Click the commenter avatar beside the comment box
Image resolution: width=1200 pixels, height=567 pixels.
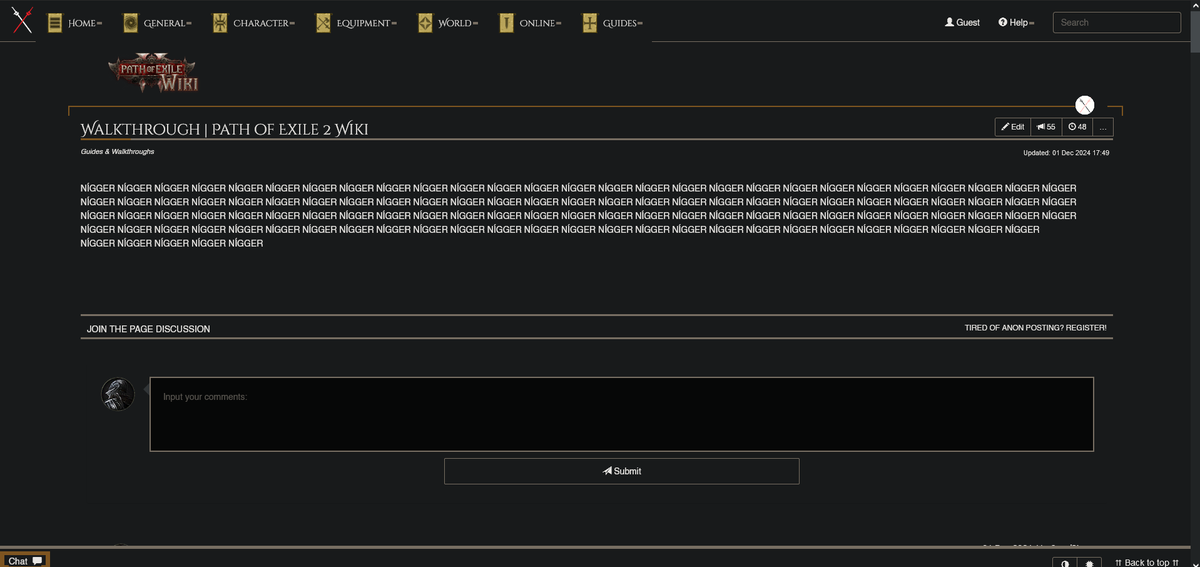pyautogui.click(x=118, y=394)
